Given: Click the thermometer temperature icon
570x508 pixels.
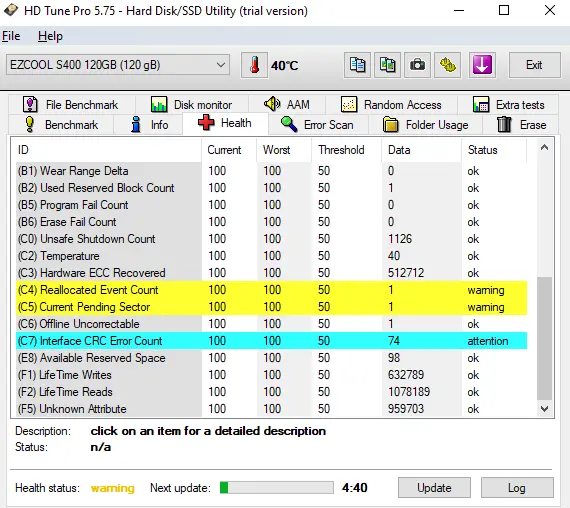Looking at the screenshot, I should pos(254,65).
